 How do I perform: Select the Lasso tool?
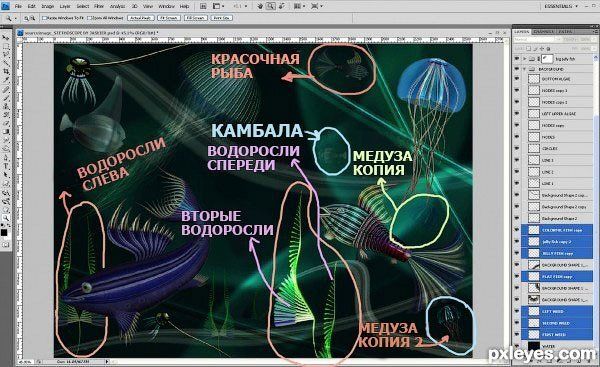5,55
